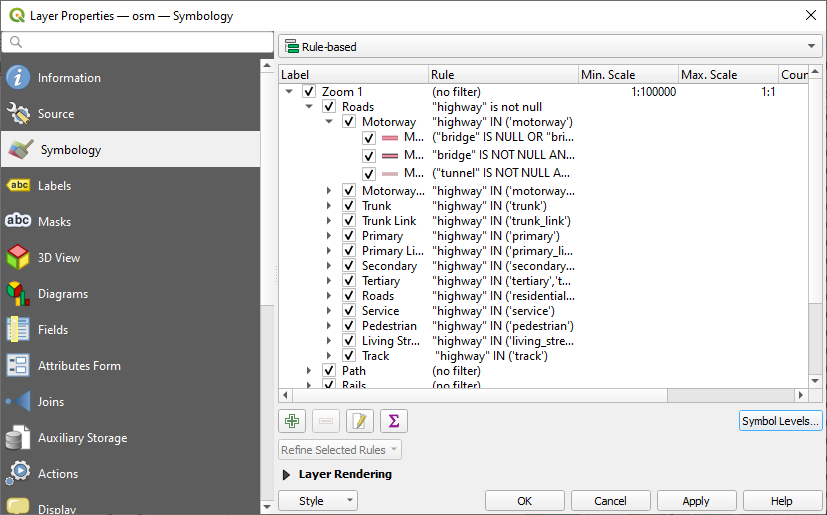The image size is (827, 515).
Task: Open the Actions gear icon
Action: click(x=18, y=473)
